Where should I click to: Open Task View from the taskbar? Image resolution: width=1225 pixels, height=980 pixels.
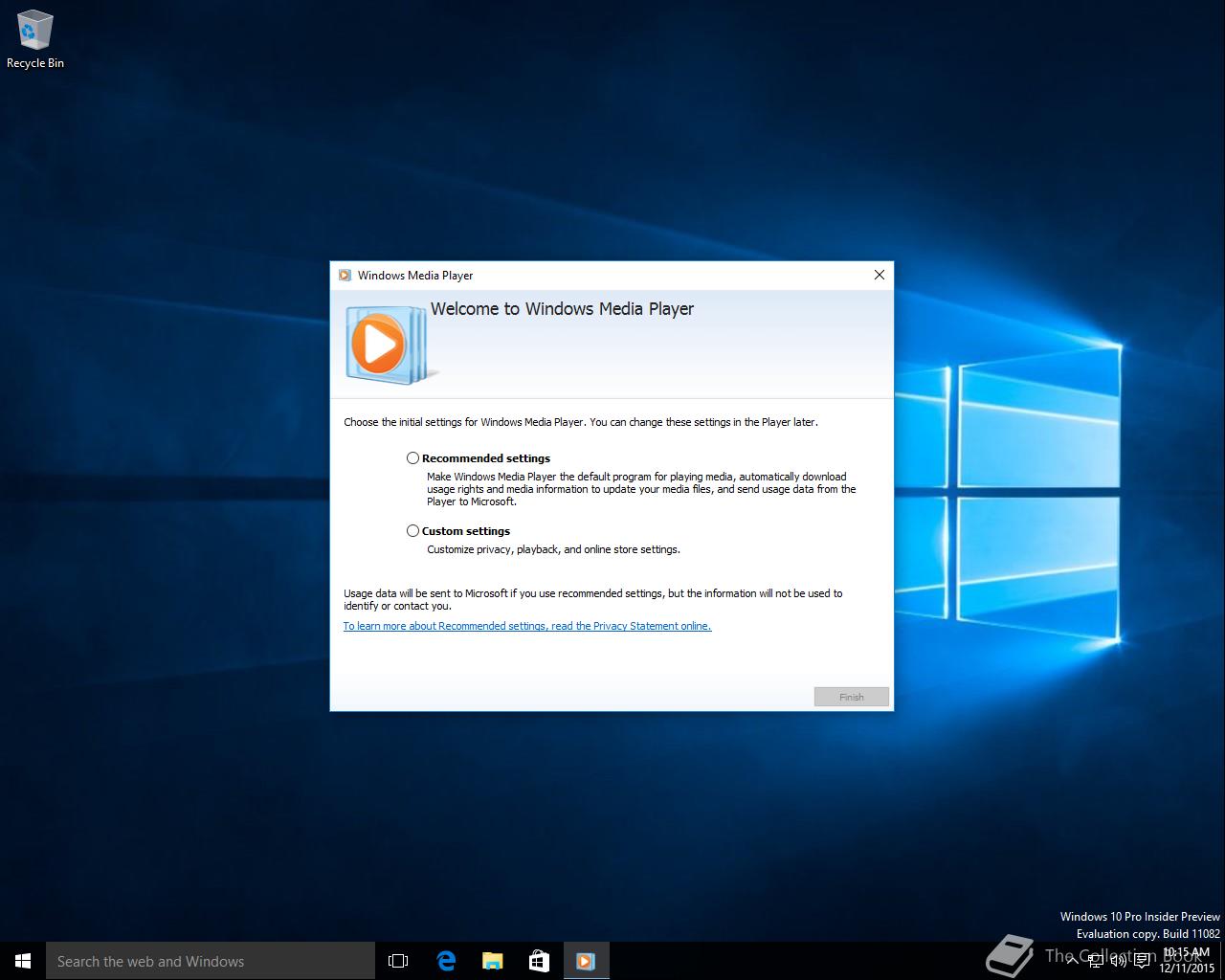tap(398, 961)
